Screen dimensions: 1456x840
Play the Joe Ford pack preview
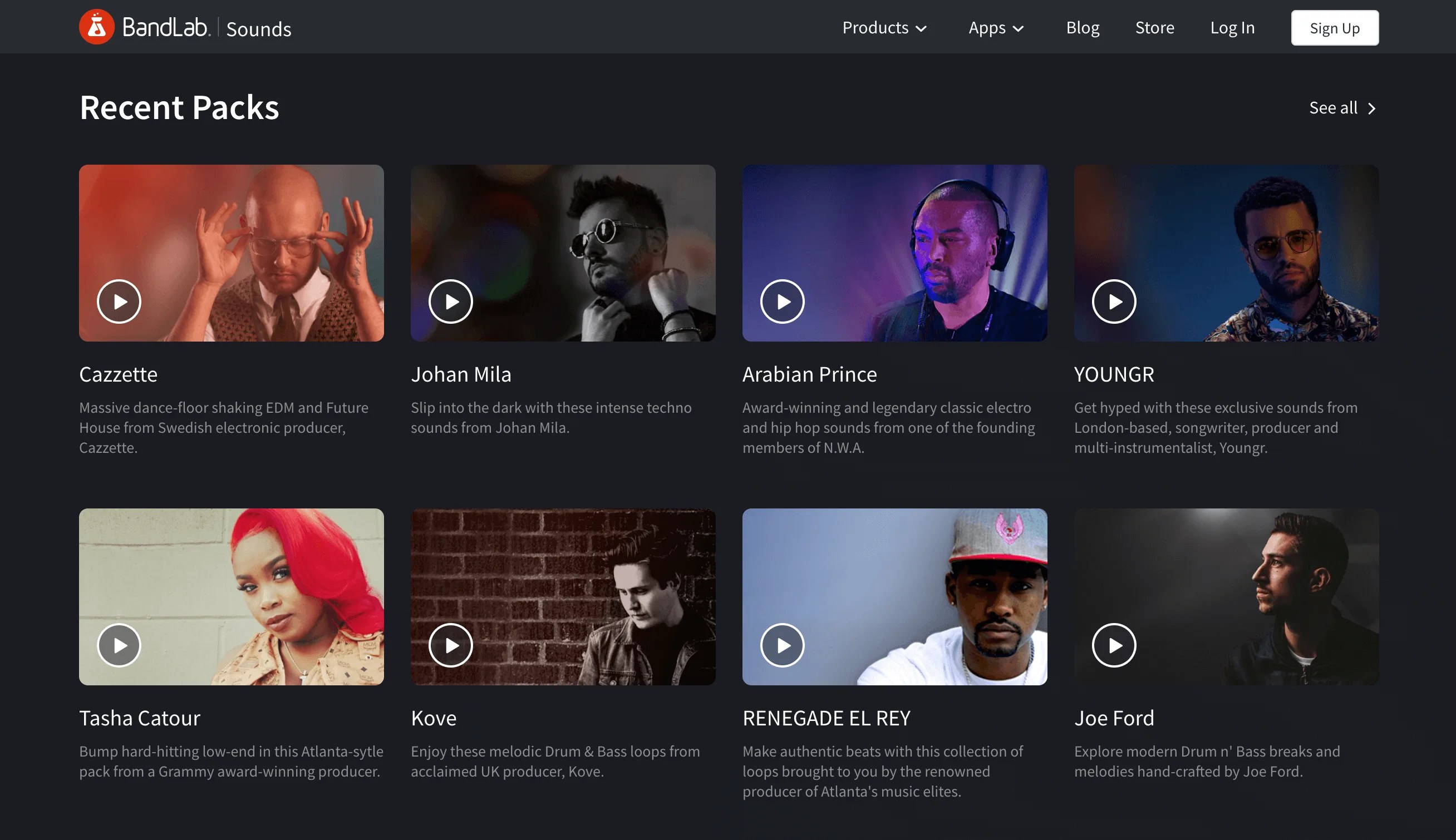tap(1114, 645)
